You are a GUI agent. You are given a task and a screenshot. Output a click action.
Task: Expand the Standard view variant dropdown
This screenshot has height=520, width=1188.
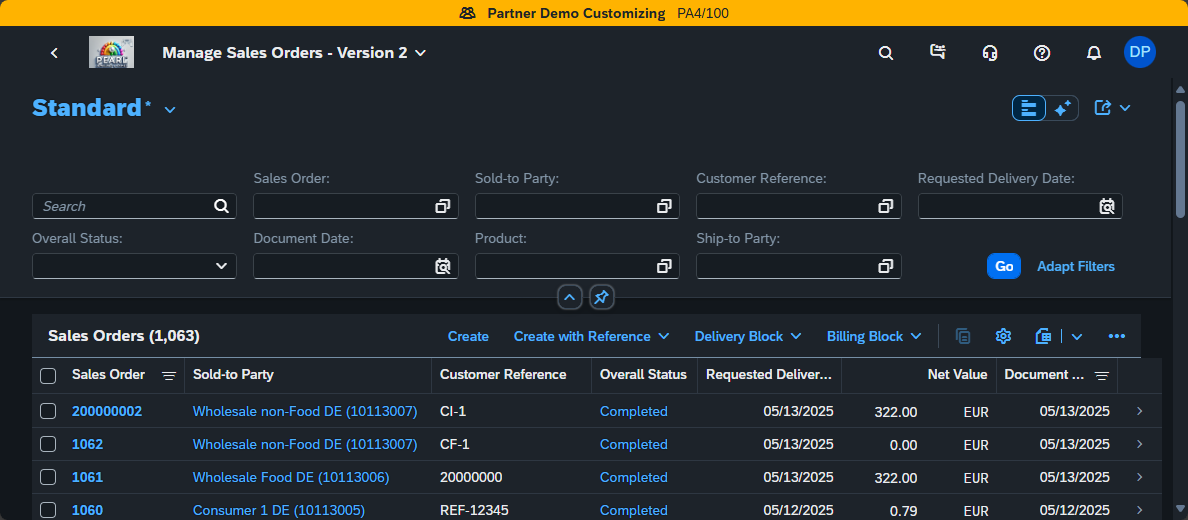tap(170, 110)
